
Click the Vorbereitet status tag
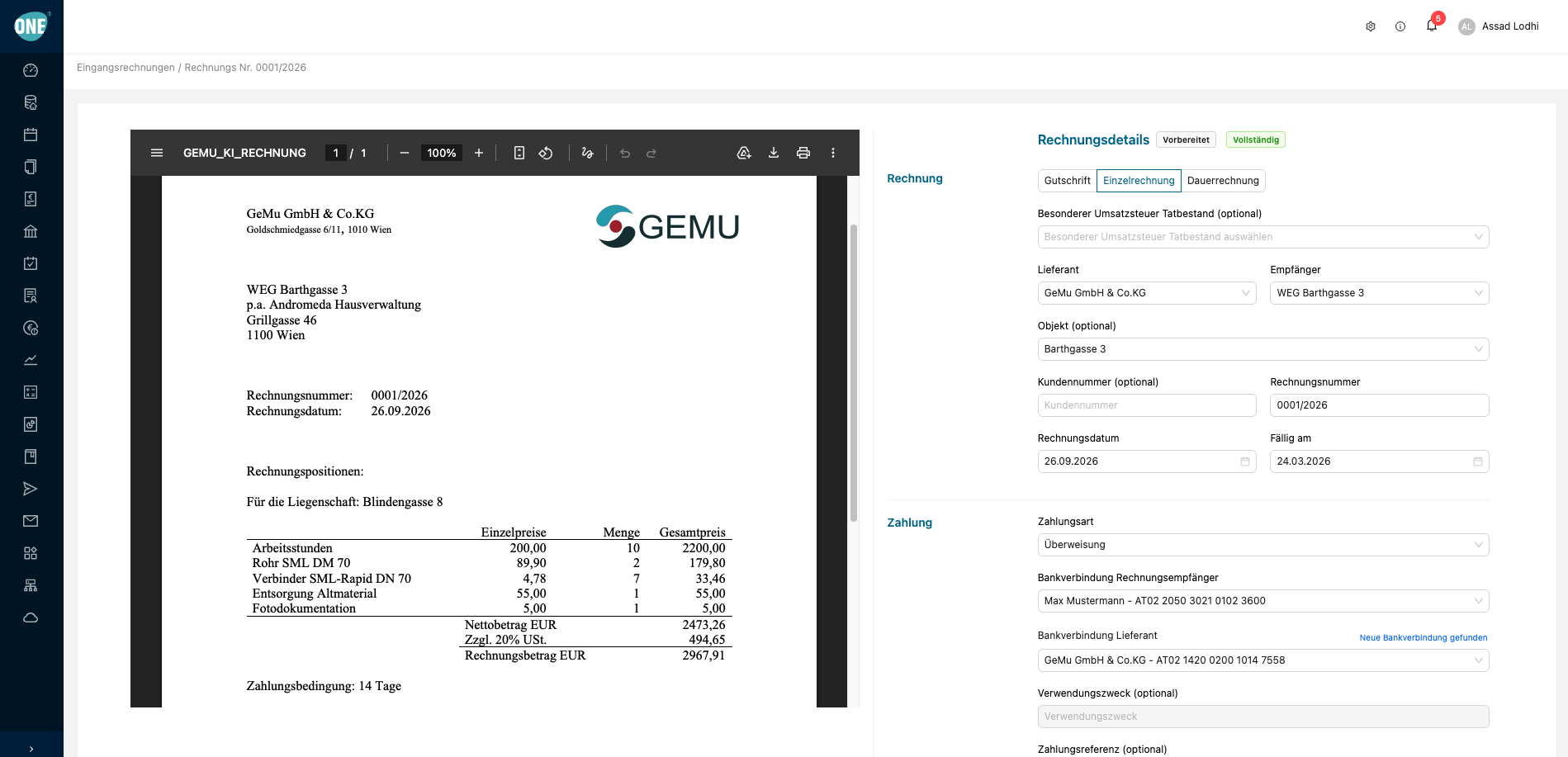pos(1186,140)
